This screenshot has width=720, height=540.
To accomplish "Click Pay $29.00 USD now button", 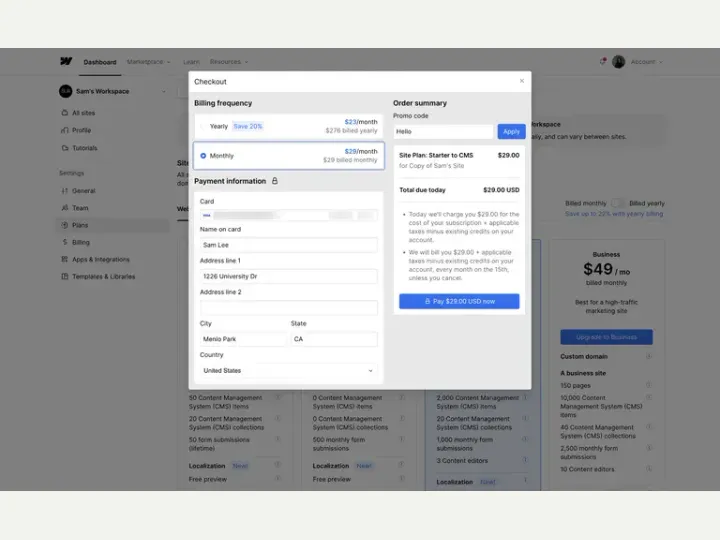I will (x=459, y=301).
